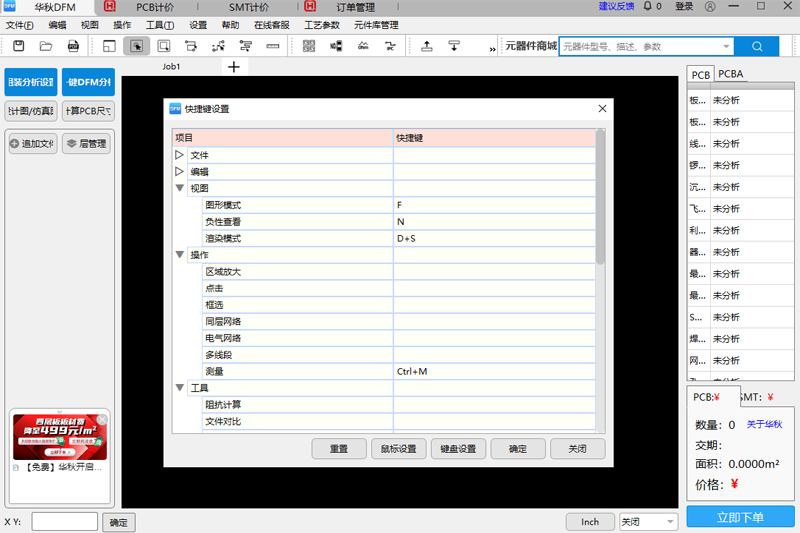This screenshot has width=800, height=533.
Task: Open the 工艺参数 menu
Action: pyautogui.click(x=321, y=24)
